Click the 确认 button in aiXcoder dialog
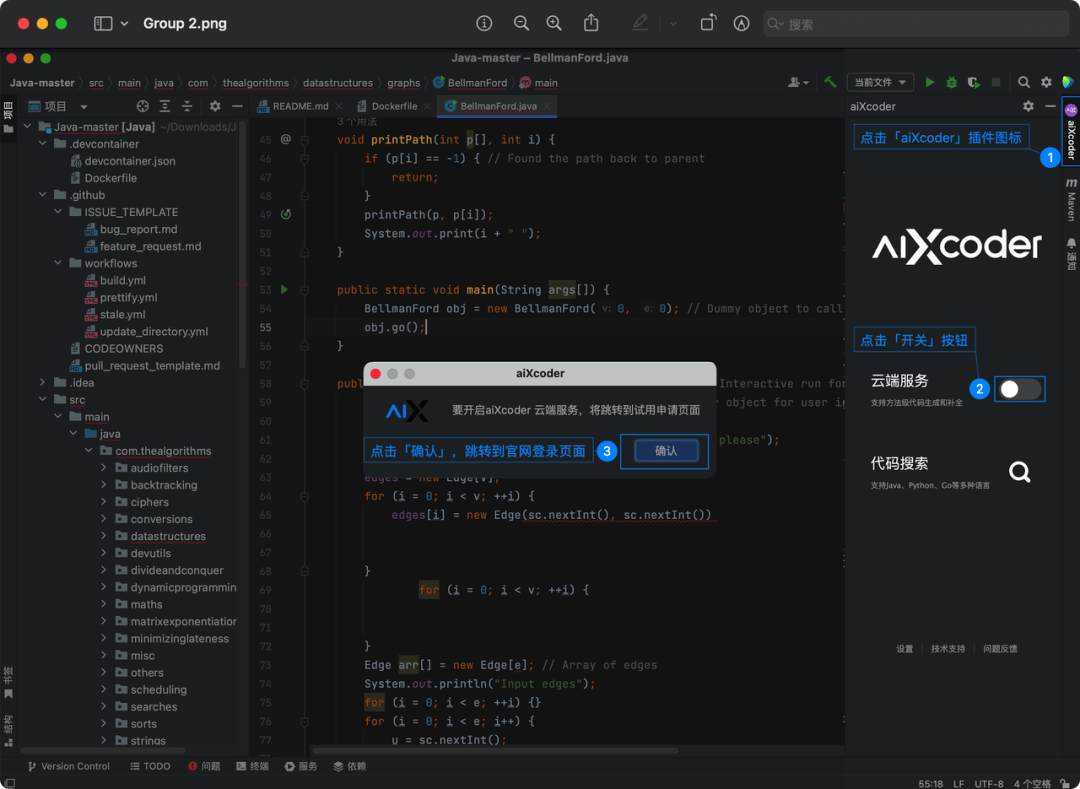 pyautogui.click(x=665, y=451)
